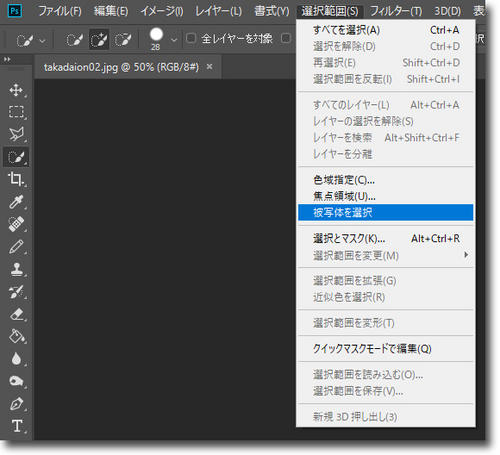Select the Move tool

click(16, 90)
